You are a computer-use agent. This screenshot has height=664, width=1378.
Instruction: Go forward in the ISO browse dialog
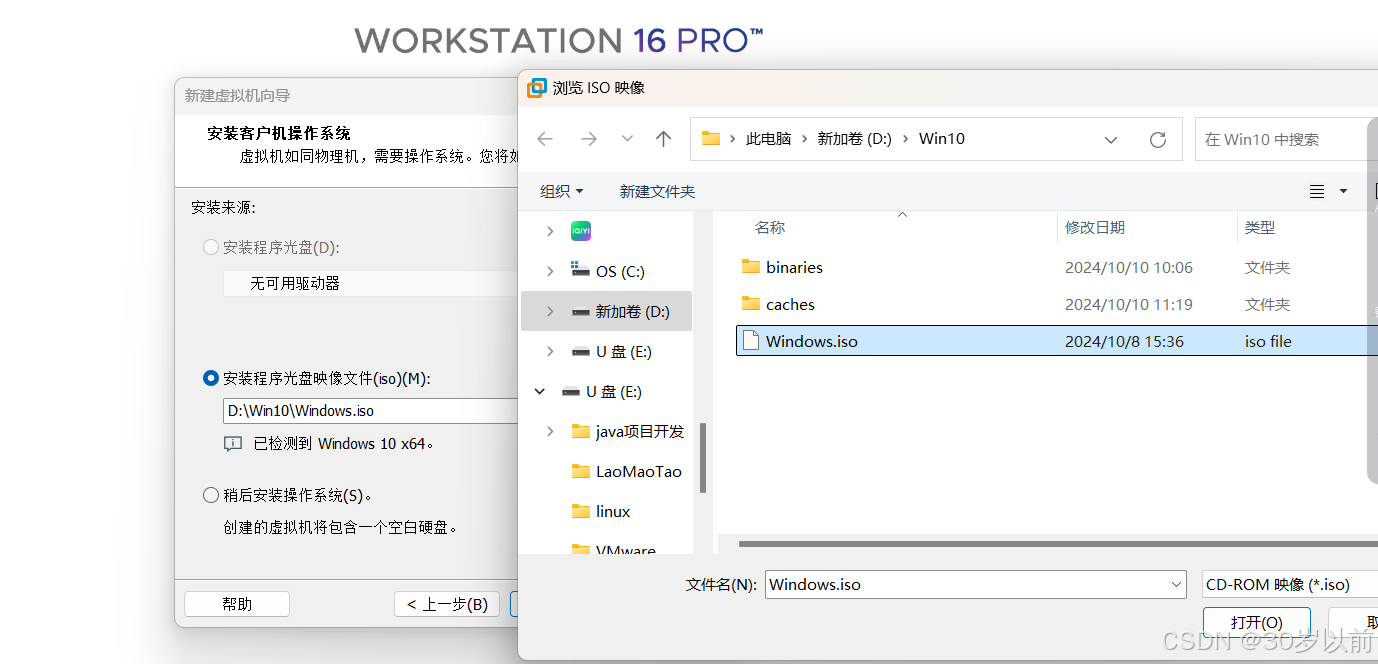point(588,139)
